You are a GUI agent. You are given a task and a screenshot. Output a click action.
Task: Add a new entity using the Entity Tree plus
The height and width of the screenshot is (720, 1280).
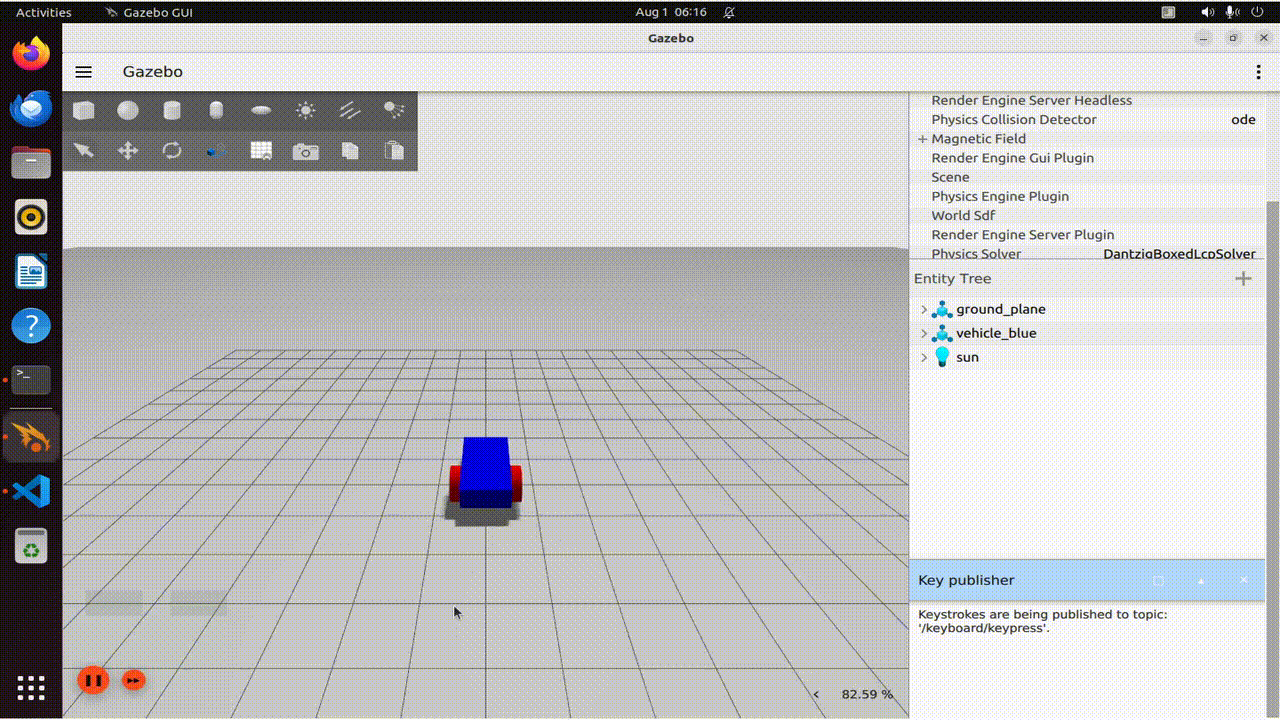coord(1243,279)
